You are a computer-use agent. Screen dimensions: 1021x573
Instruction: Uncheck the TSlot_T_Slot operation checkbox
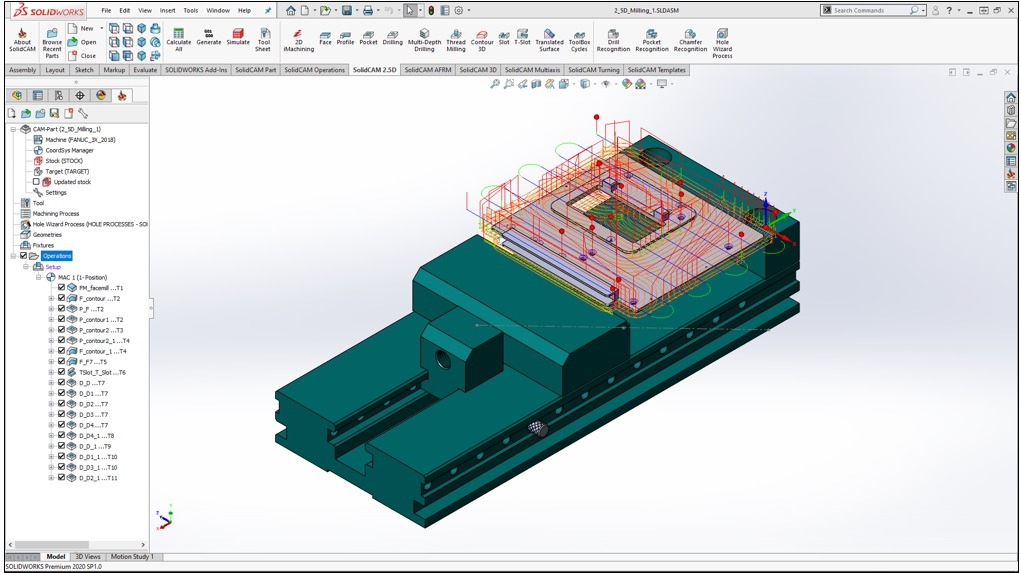61,372
